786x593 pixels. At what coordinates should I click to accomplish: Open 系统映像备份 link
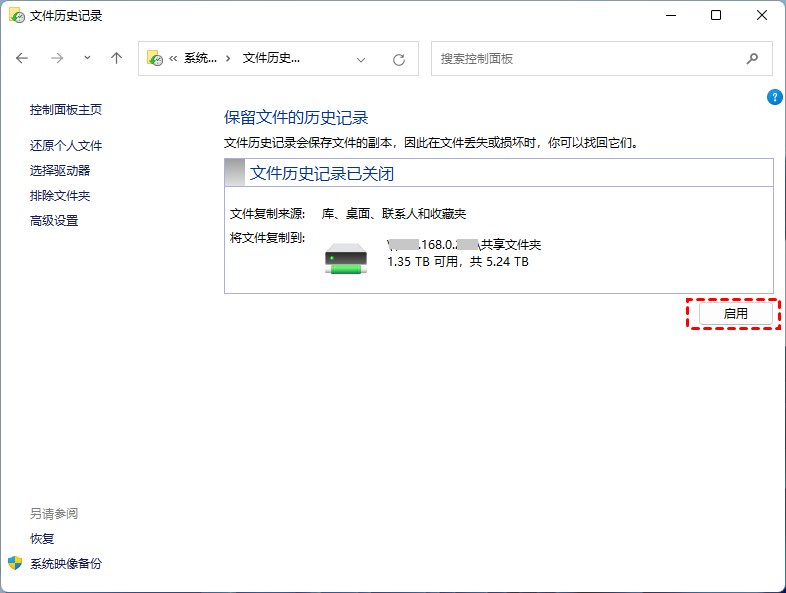coord(66,564)
